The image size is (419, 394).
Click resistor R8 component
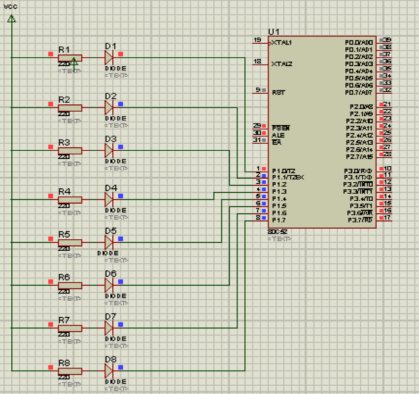70,371
